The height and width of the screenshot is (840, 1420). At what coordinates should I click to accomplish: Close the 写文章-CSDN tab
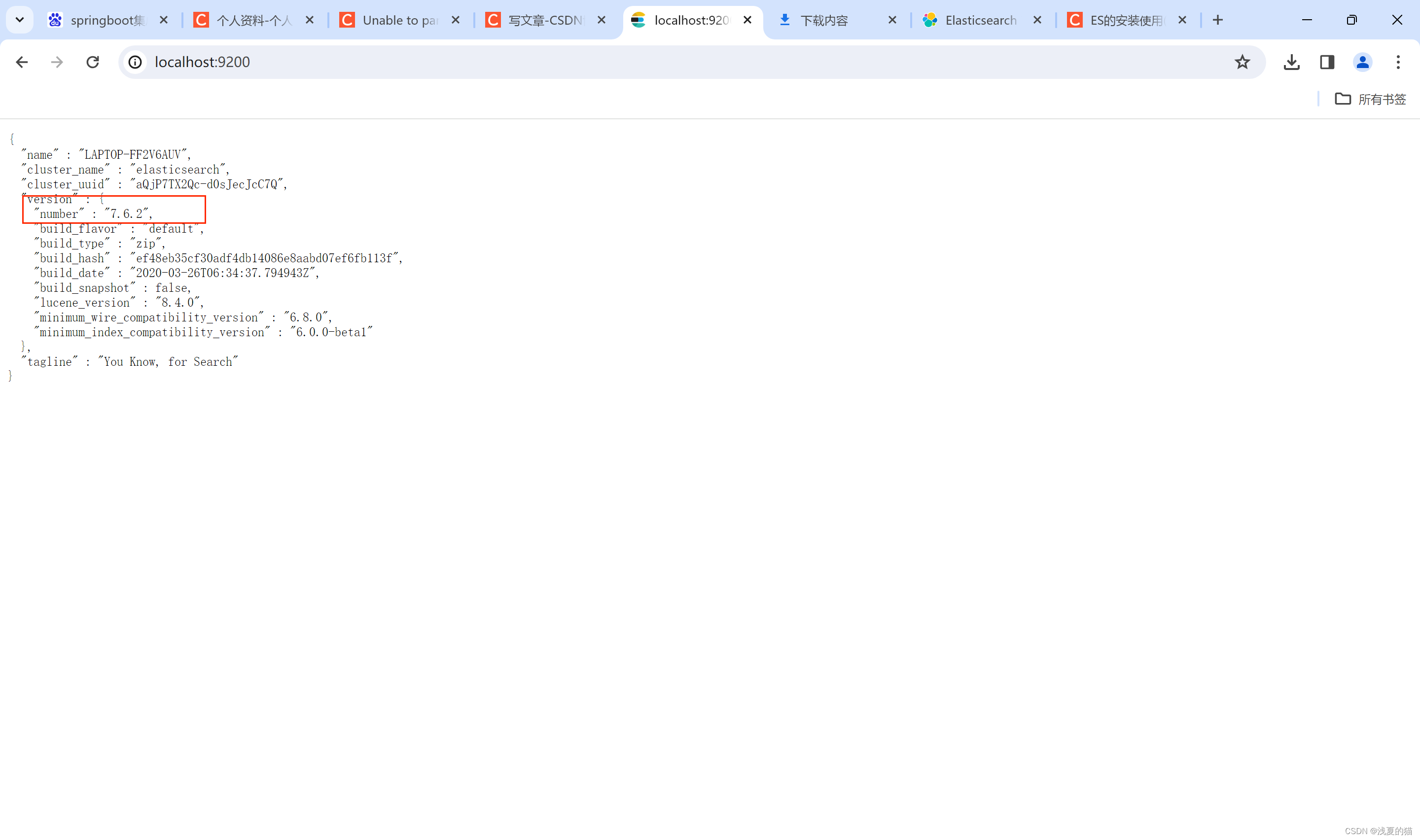[602, 20]
